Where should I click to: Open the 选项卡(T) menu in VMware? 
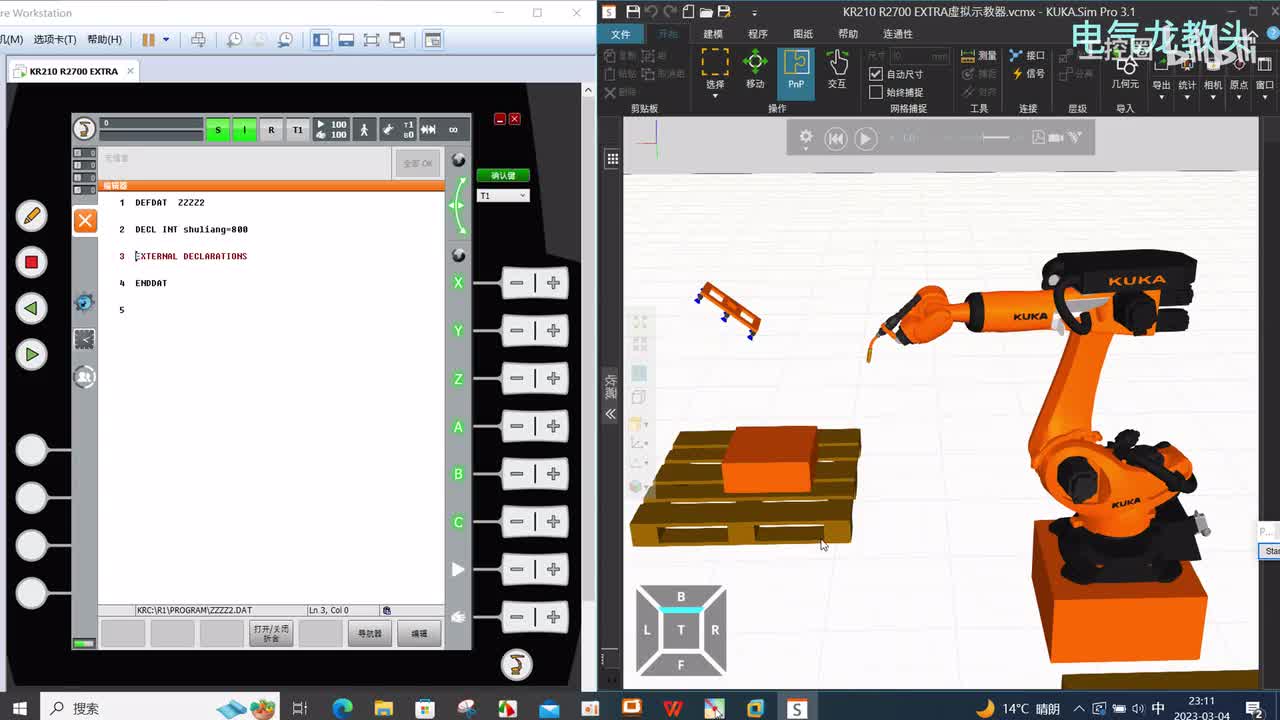pyautogui.click(x=54, y=40)
